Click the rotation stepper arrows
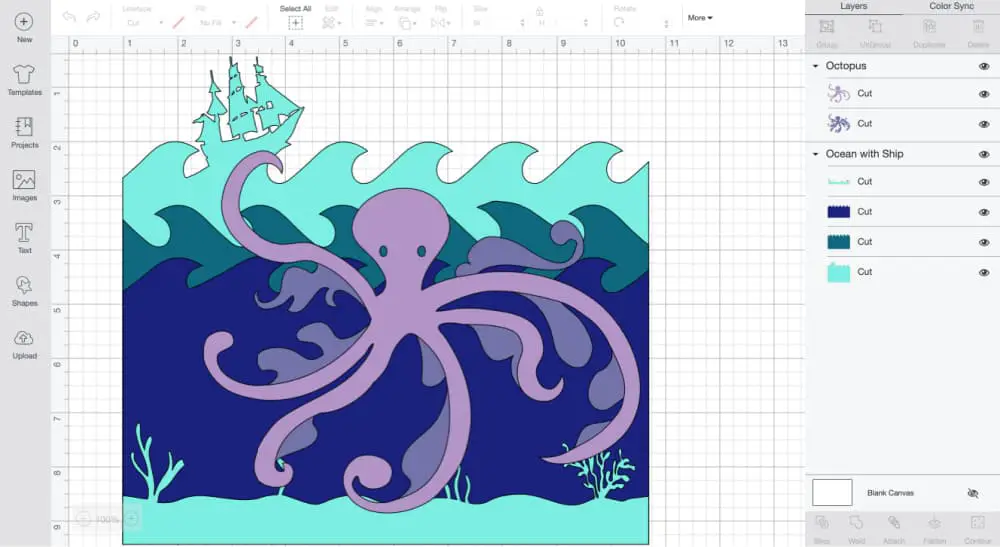1000x547 pixels. (x=666, y=23)
